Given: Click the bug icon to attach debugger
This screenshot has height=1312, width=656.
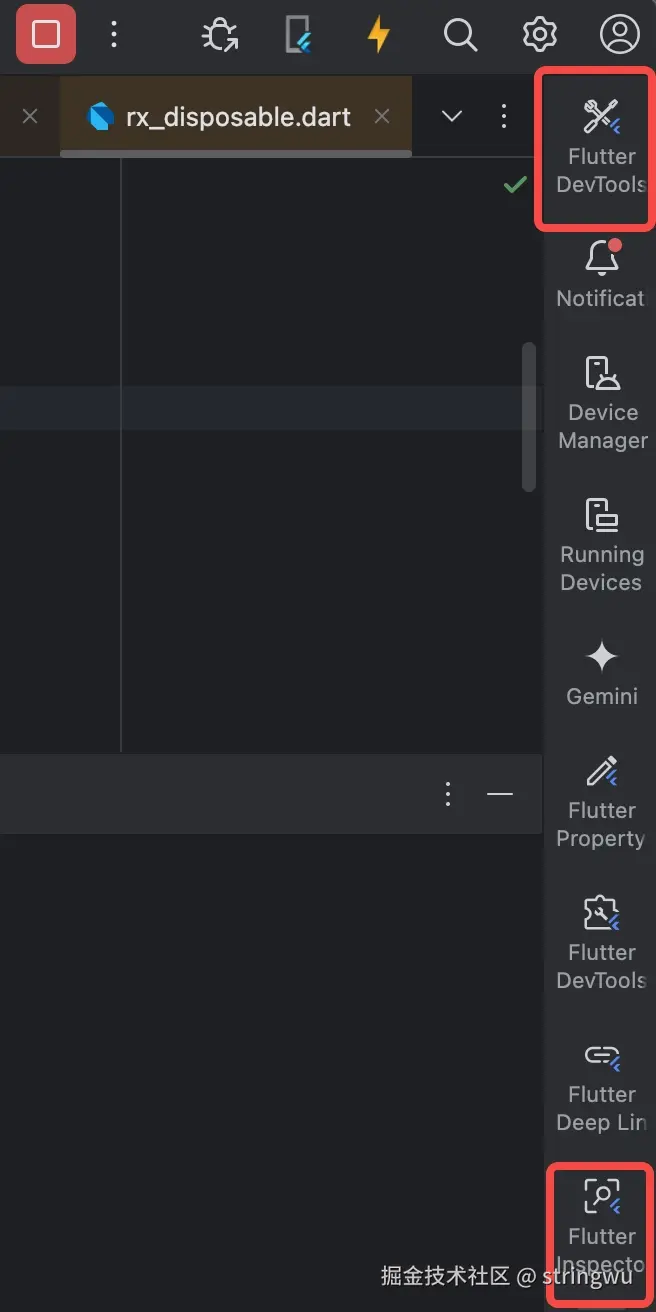Looking at the screenshot, I should pyautogui.click(x=219, y=35).
